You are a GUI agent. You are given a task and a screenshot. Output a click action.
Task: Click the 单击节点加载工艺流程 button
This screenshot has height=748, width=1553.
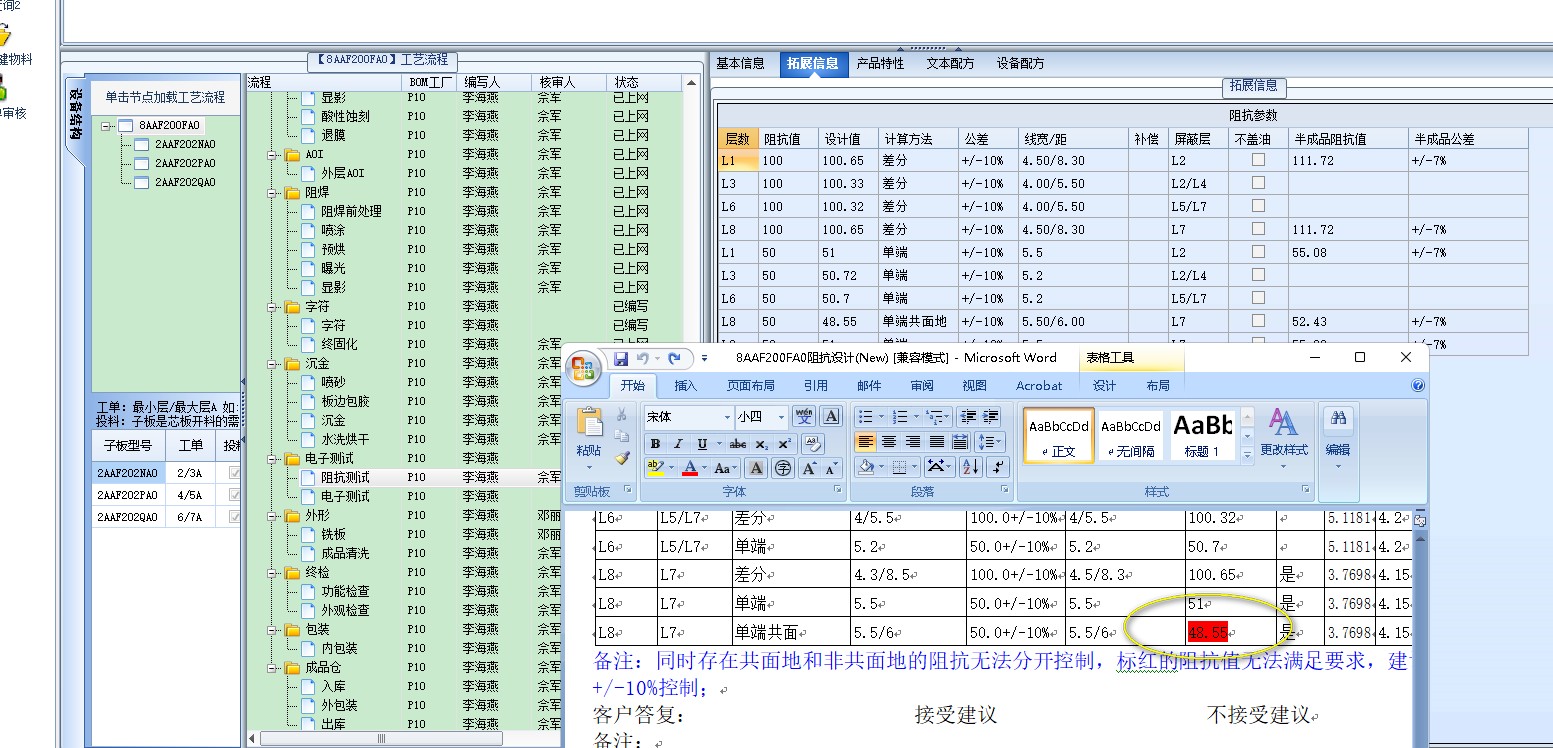tap(166, 97)
